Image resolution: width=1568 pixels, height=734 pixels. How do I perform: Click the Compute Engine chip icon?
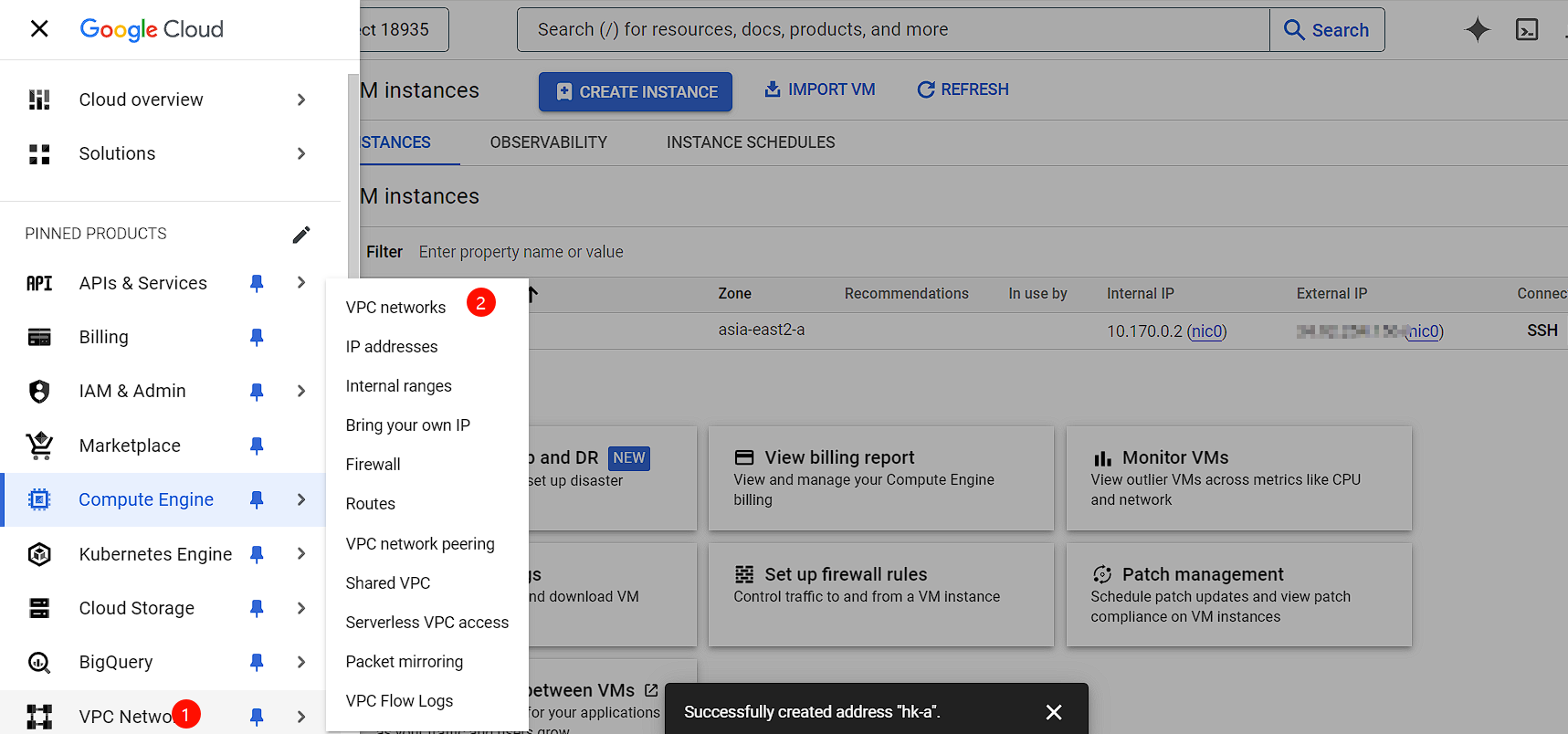coord(39,499)
